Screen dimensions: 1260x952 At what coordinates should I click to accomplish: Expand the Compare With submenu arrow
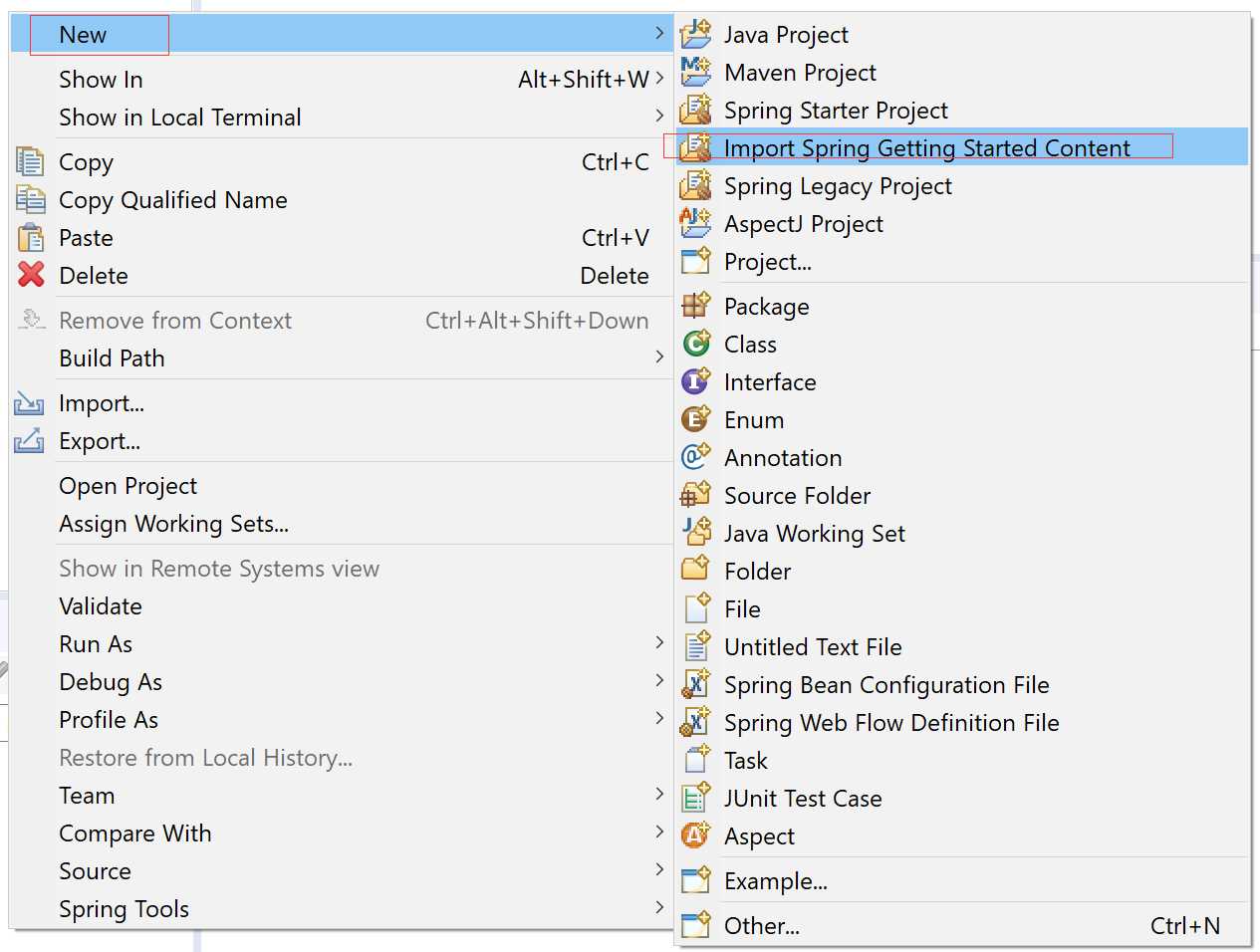659,832
